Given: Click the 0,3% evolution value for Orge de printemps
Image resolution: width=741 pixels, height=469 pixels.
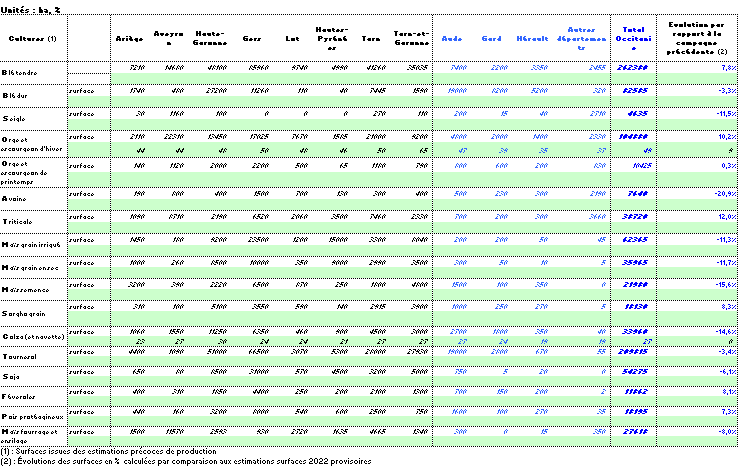Looking at the screenshot, I should [x=728, y=166].
